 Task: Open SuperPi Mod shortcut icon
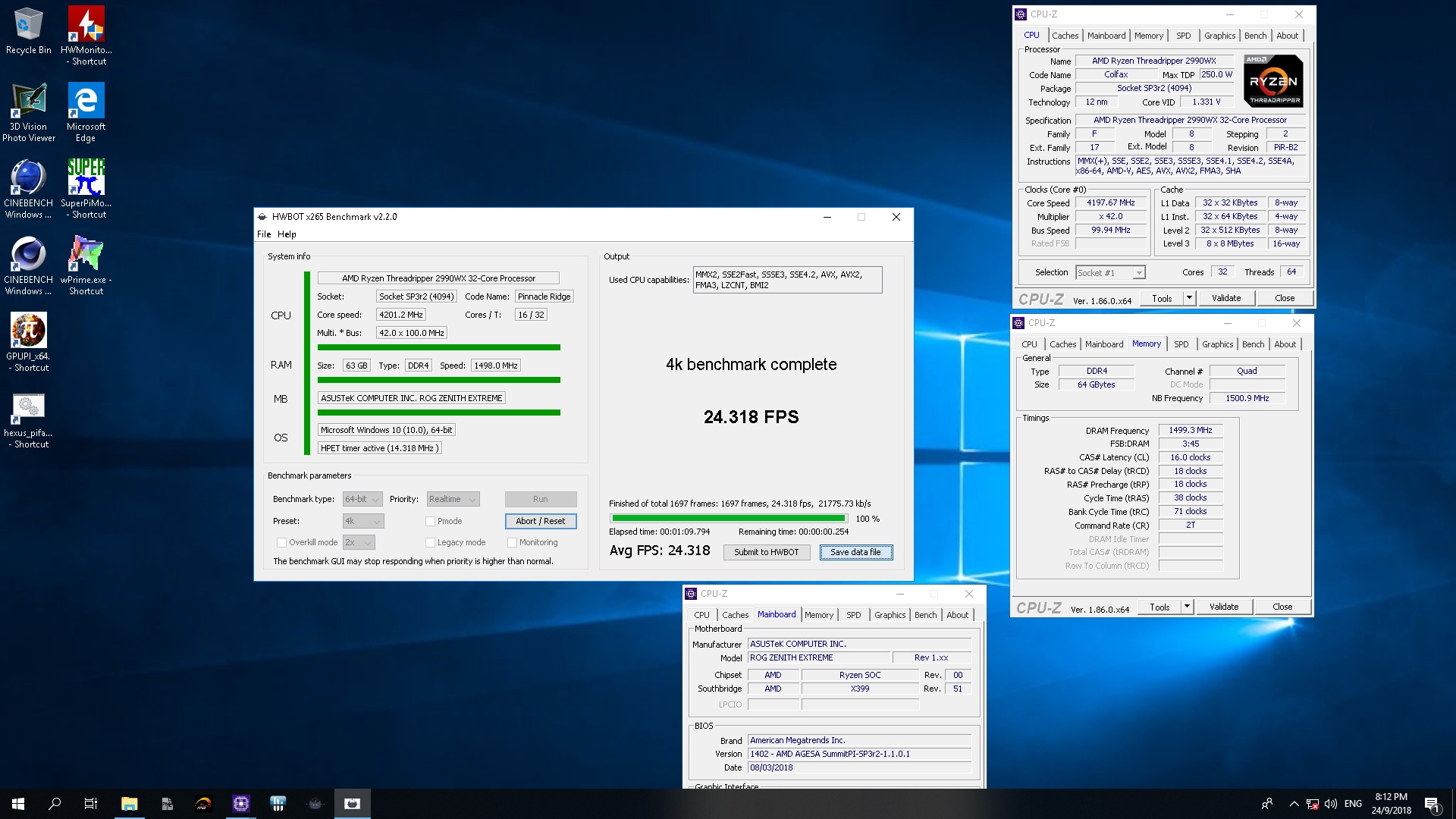(86, 188)
